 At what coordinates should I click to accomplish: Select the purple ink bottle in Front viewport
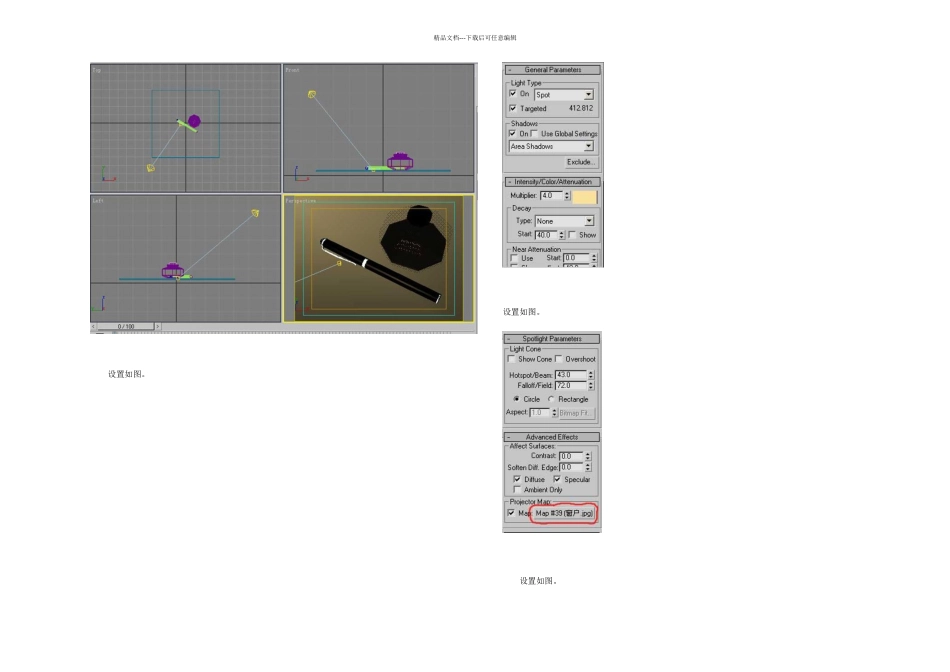tap(400, 161)
